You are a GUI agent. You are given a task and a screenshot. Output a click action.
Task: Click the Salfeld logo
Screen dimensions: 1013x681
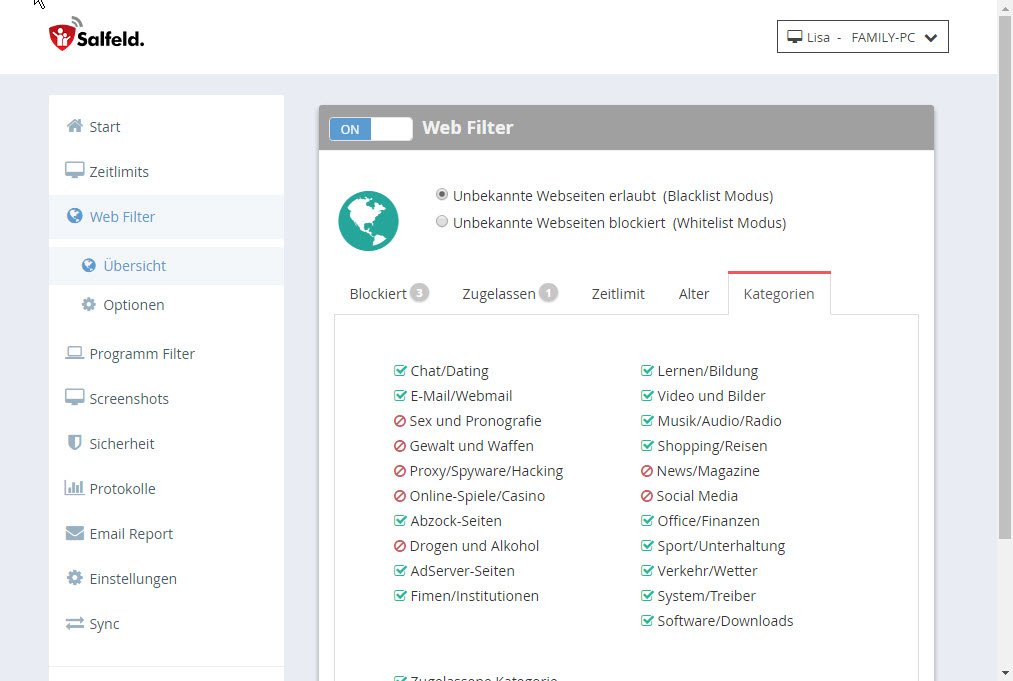pos(96,37)
